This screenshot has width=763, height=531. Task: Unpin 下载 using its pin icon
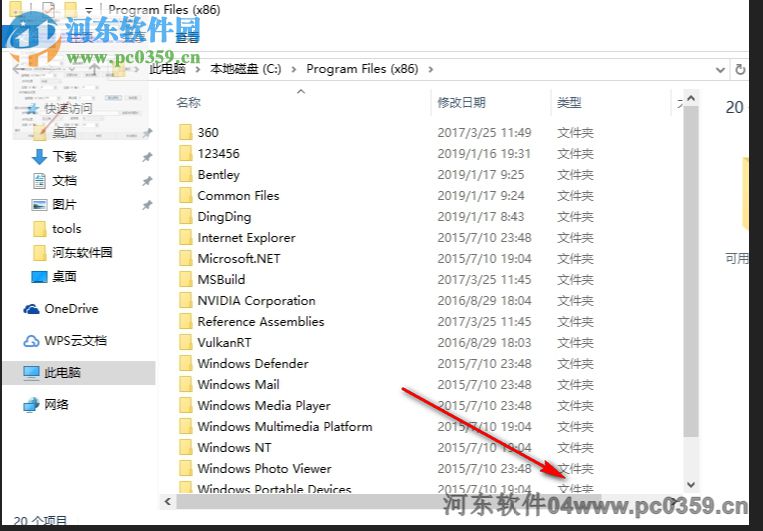pos(147,157)
